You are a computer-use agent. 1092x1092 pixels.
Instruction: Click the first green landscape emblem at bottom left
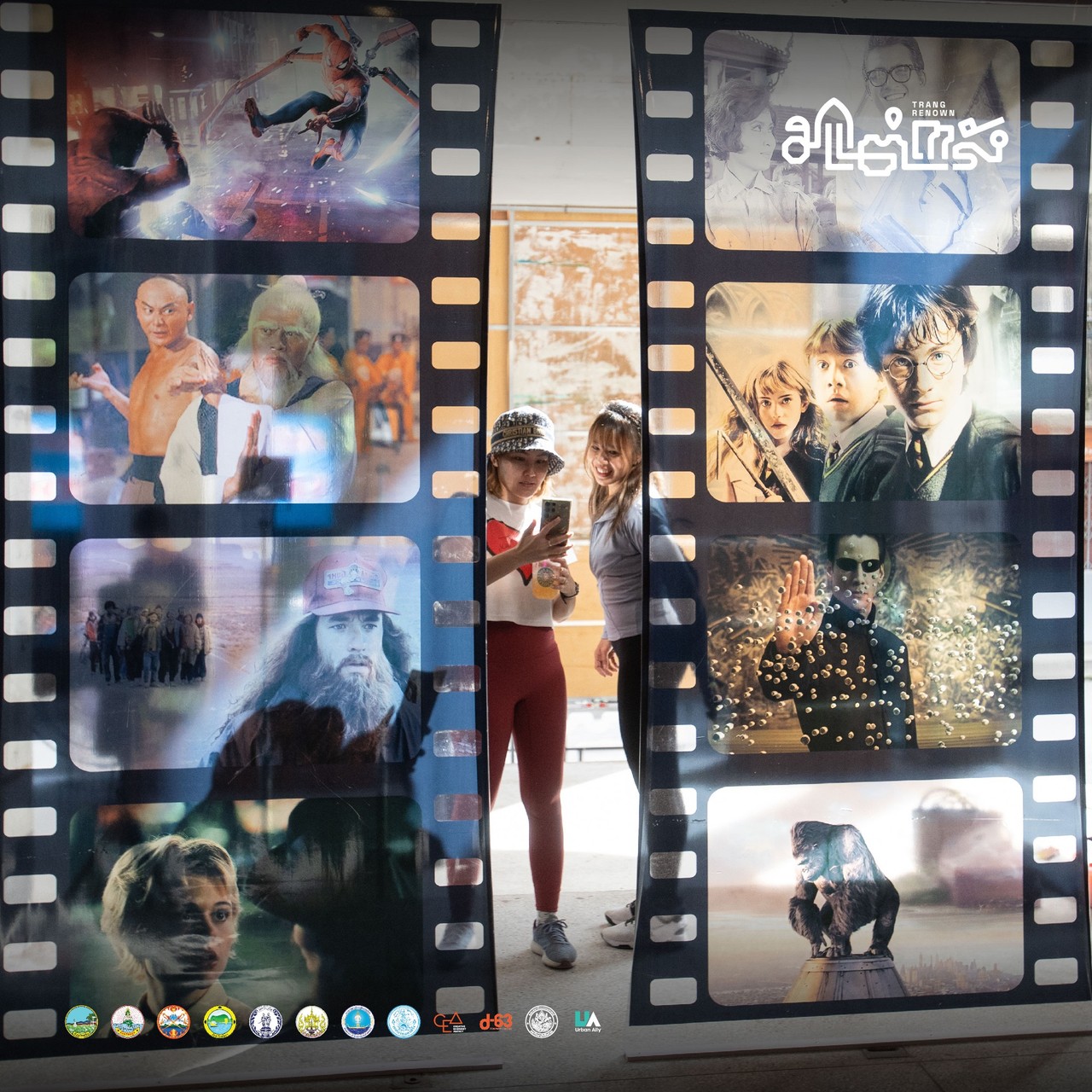point(82,1021)
